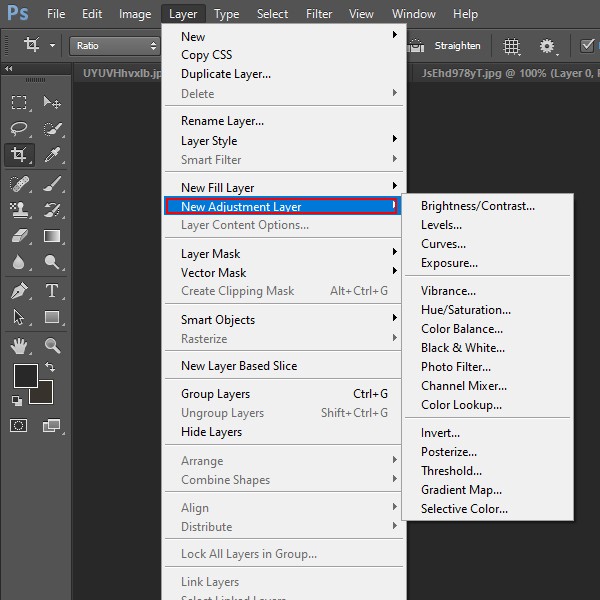Screen dimensions: 600x600
Task: Select the Dodge tool
Action: 52,262
